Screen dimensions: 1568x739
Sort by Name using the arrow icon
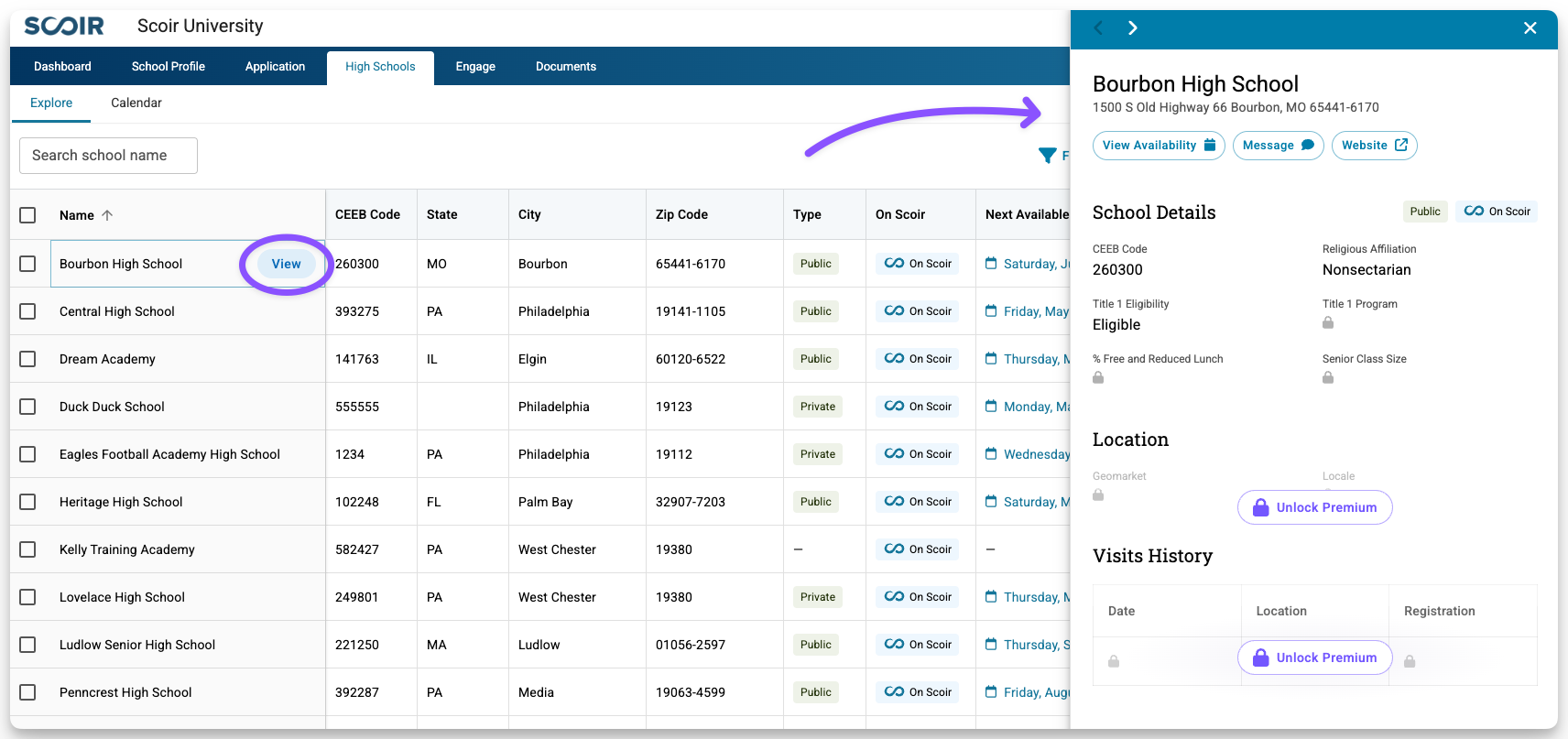pos(107,215)
